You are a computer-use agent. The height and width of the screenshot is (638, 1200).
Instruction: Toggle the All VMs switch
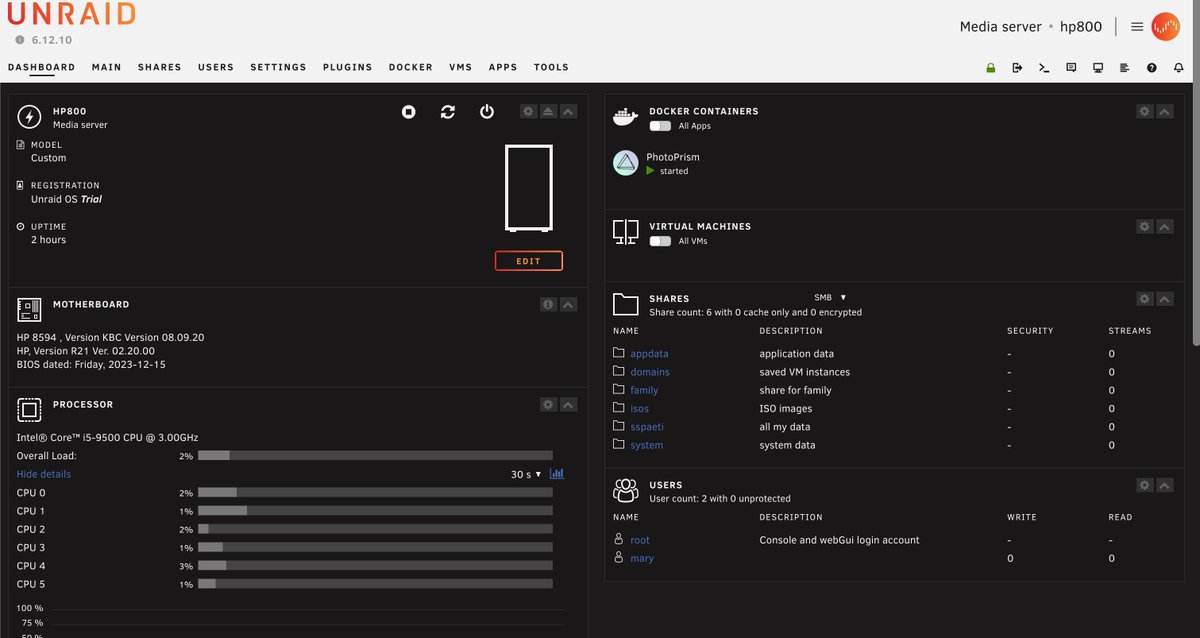click(x=659, y=241)
